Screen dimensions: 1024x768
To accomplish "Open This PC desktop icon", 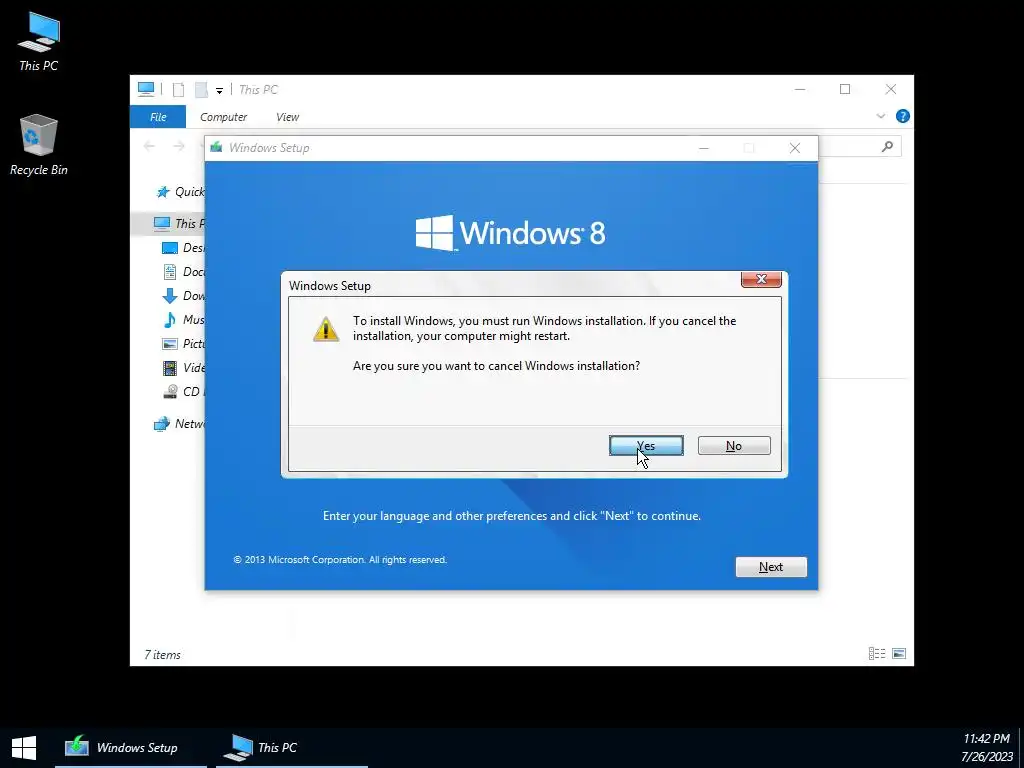I will pos(39,41).
